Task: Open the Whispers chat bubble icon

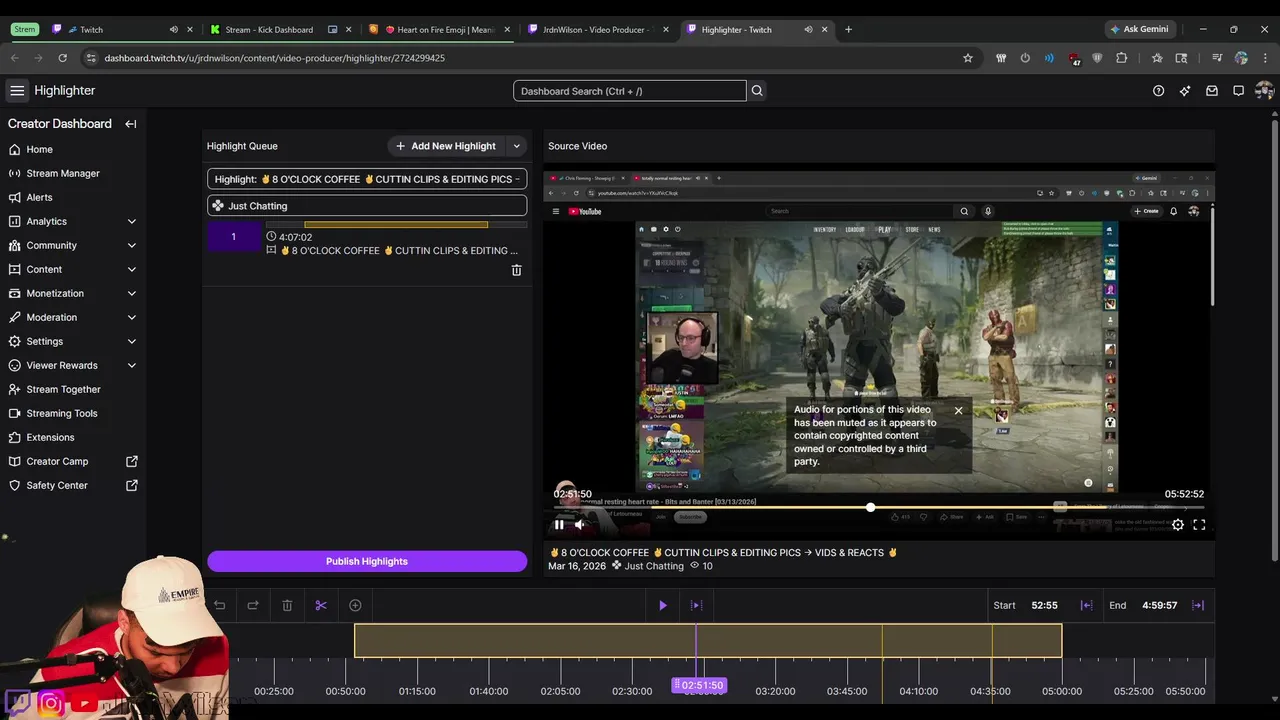Action: click(1238, 91)
